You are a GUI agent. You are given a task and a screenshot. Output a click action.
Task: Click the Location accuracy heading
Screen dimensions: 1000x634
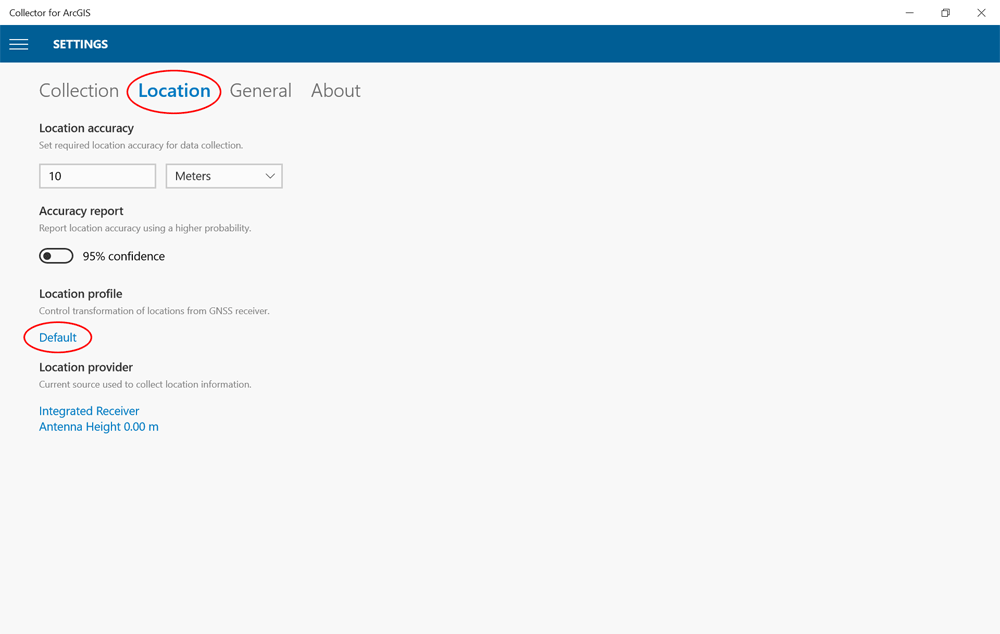[87, 128]
